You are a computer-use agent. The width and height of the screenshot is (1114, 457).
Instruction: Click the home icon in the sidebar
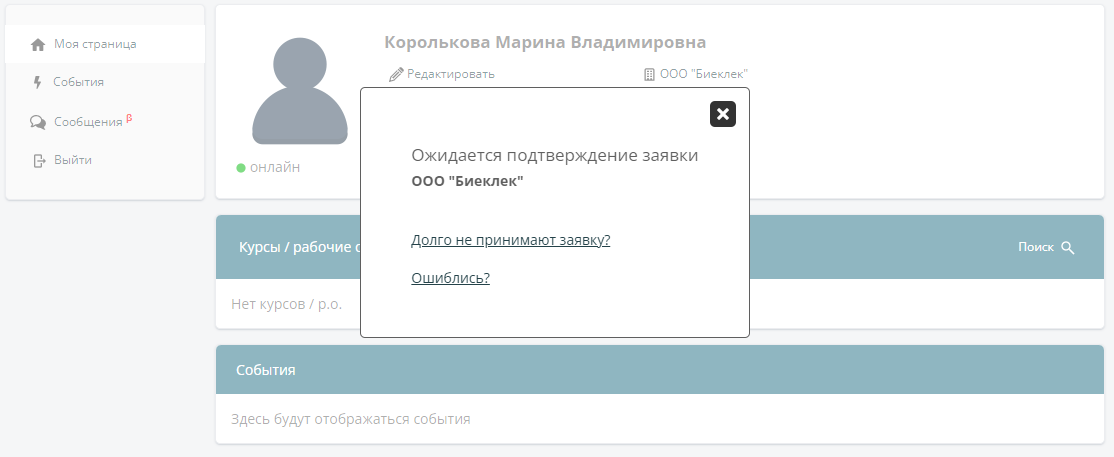(38, 45)
